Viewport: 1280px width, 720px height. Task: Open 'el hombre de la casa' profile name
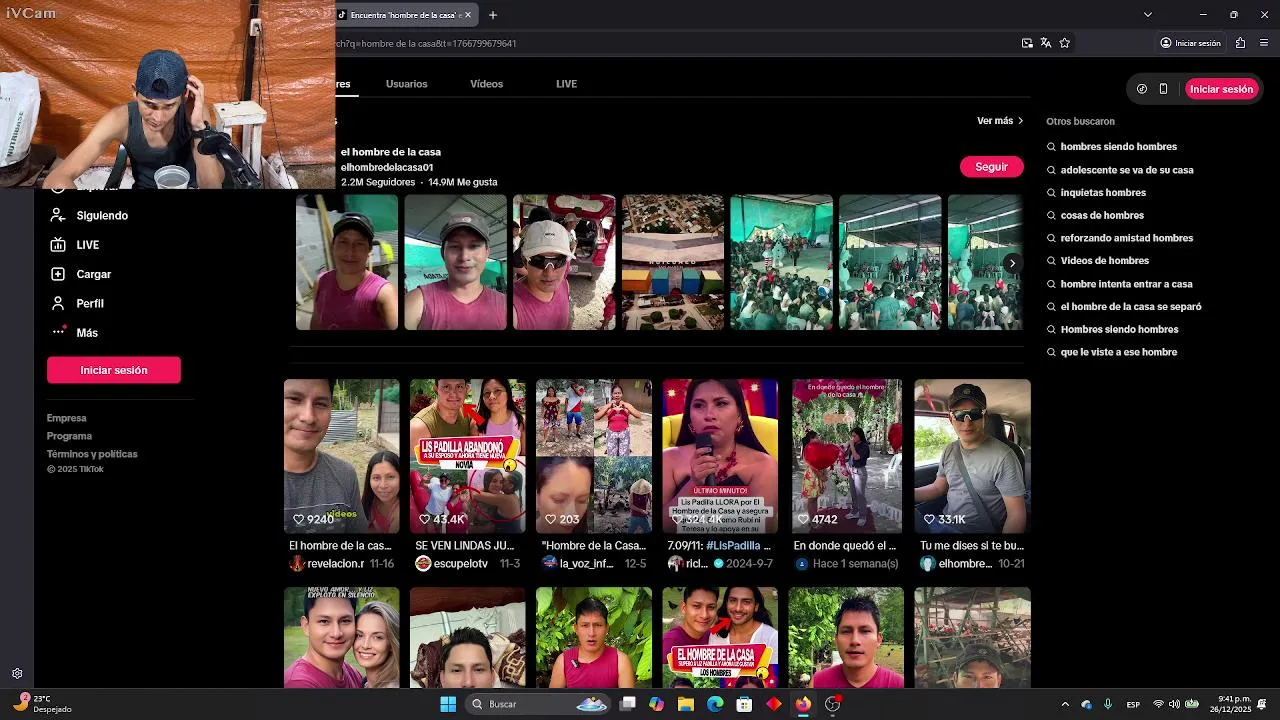coord(391,152)
